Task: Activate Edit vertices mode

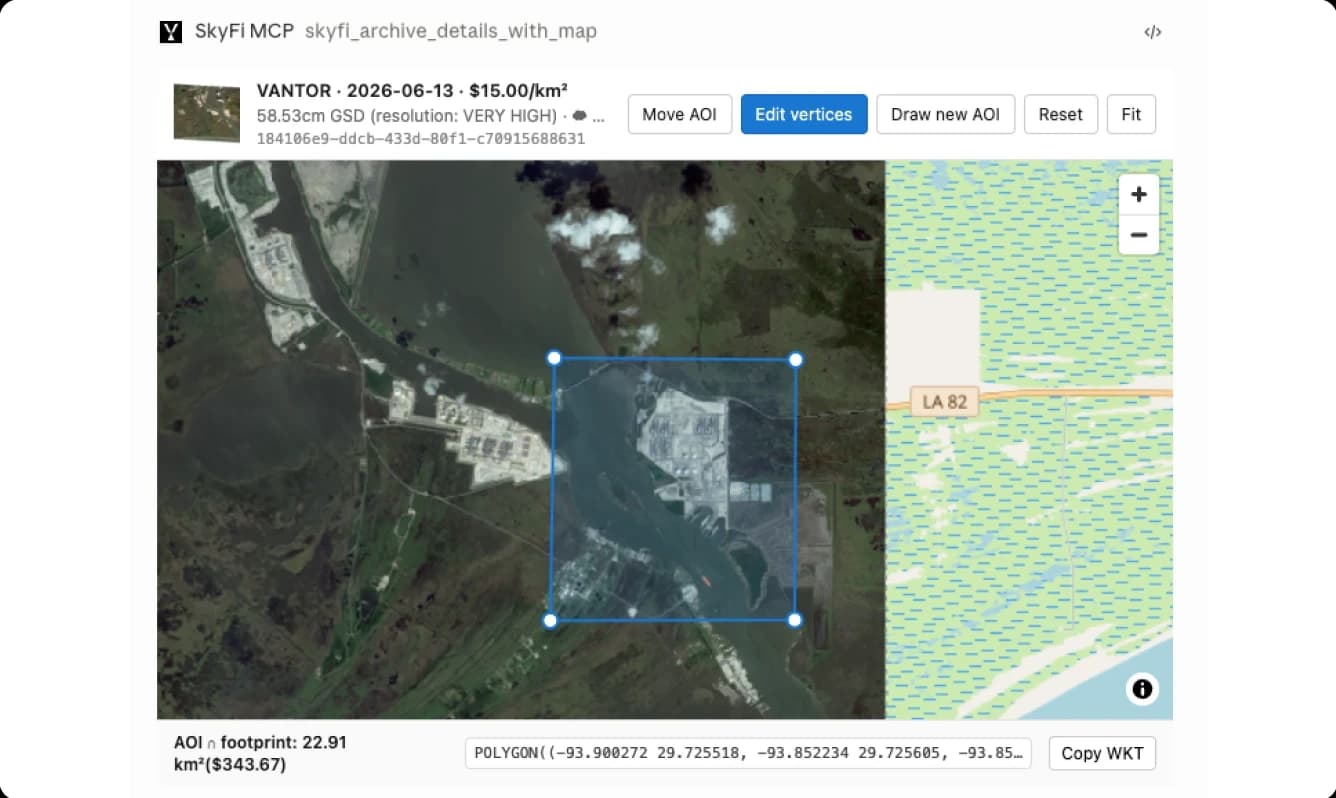Action: [804, 114]
